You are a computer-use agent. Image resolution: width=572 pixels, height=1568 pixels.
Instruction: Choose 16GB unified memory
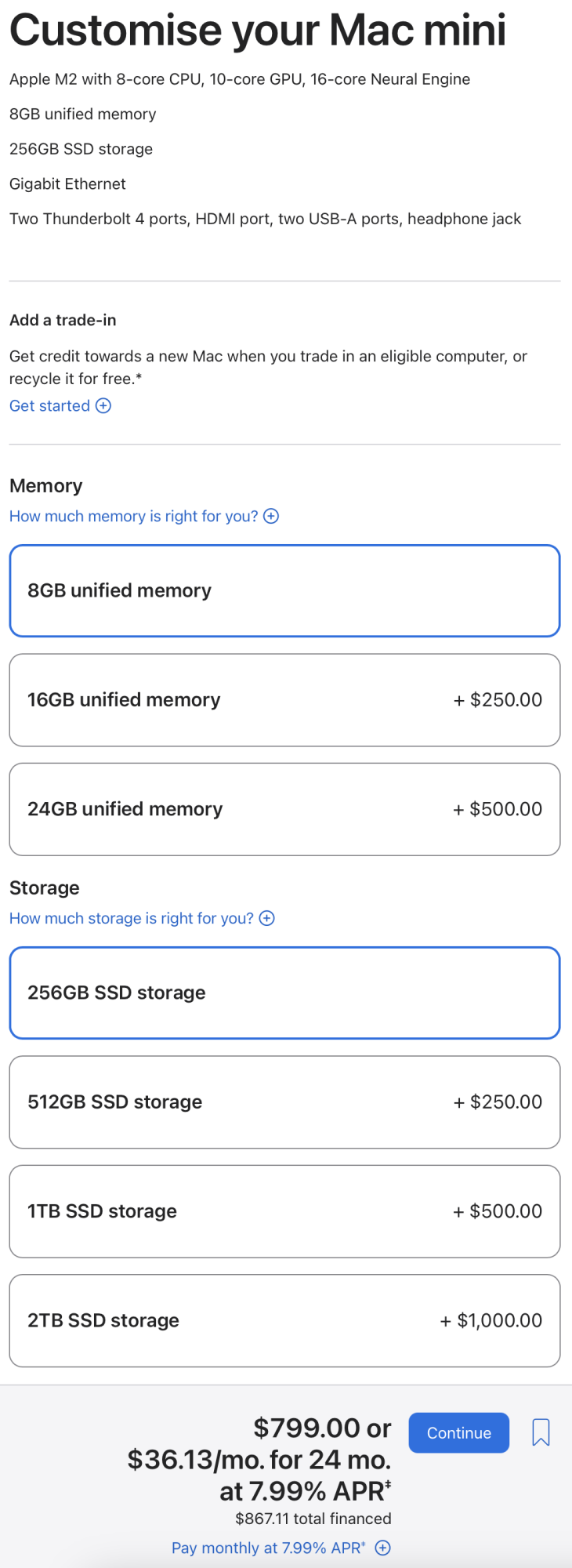pyautogui.click(x=284, y=699)
